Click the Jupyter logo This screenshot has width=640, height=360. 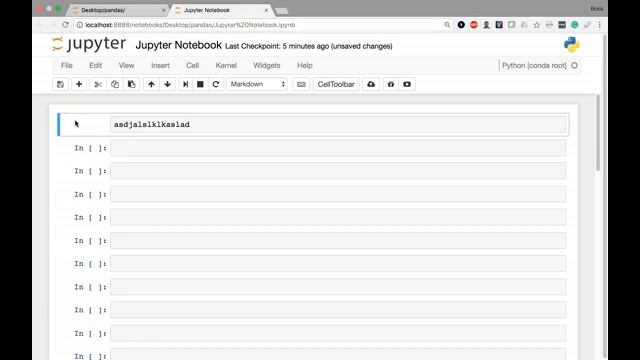click(89, 44)
